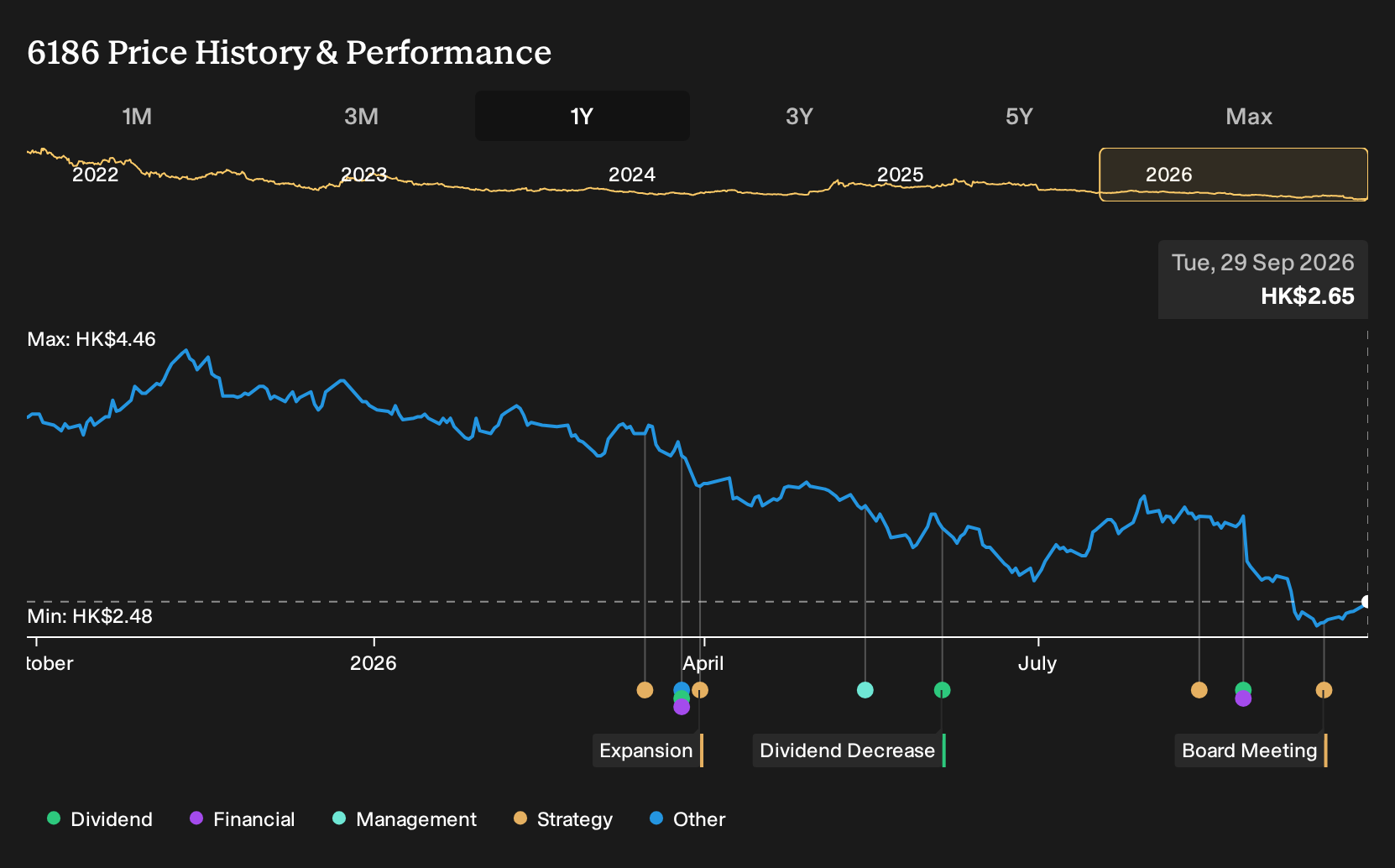1395x868 pixels.
Task: Choose the Max time range
Action: pos(1249,116)
